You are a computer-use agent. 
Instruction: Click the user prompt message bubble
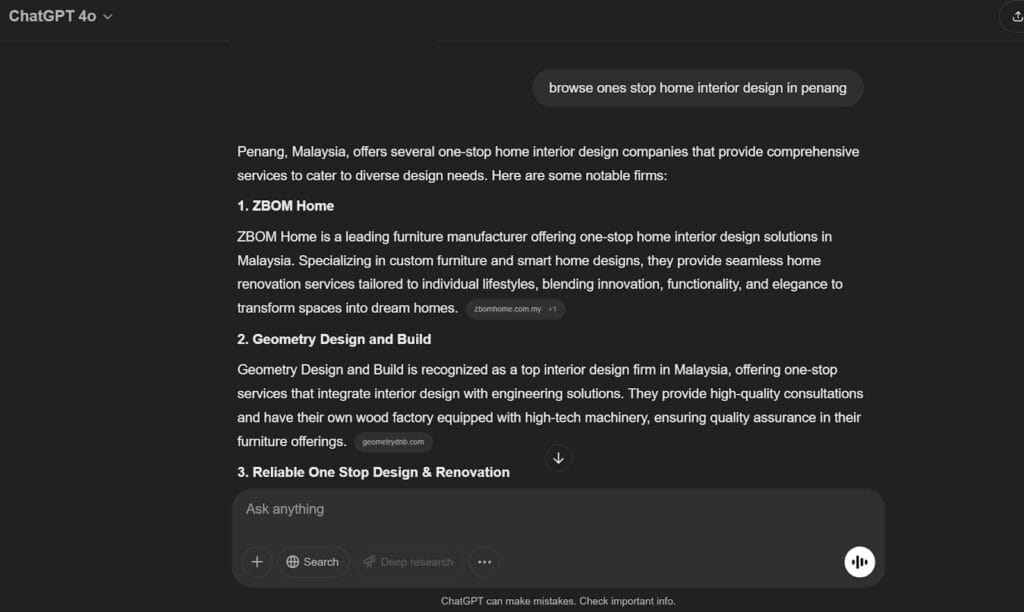click(x=697, y=88)
